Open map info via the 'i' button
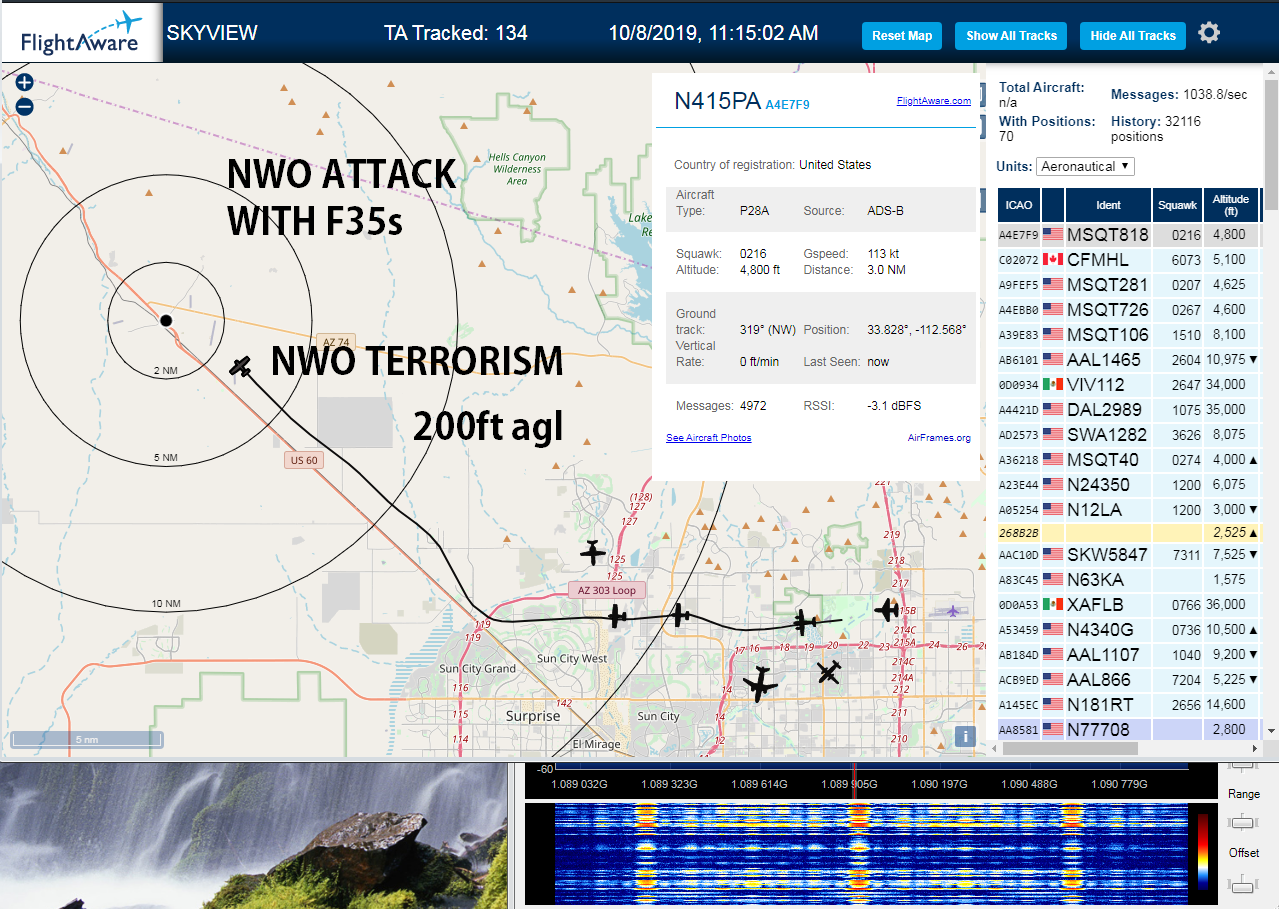The image size is (1279, 909). click(x=965, y=736)
